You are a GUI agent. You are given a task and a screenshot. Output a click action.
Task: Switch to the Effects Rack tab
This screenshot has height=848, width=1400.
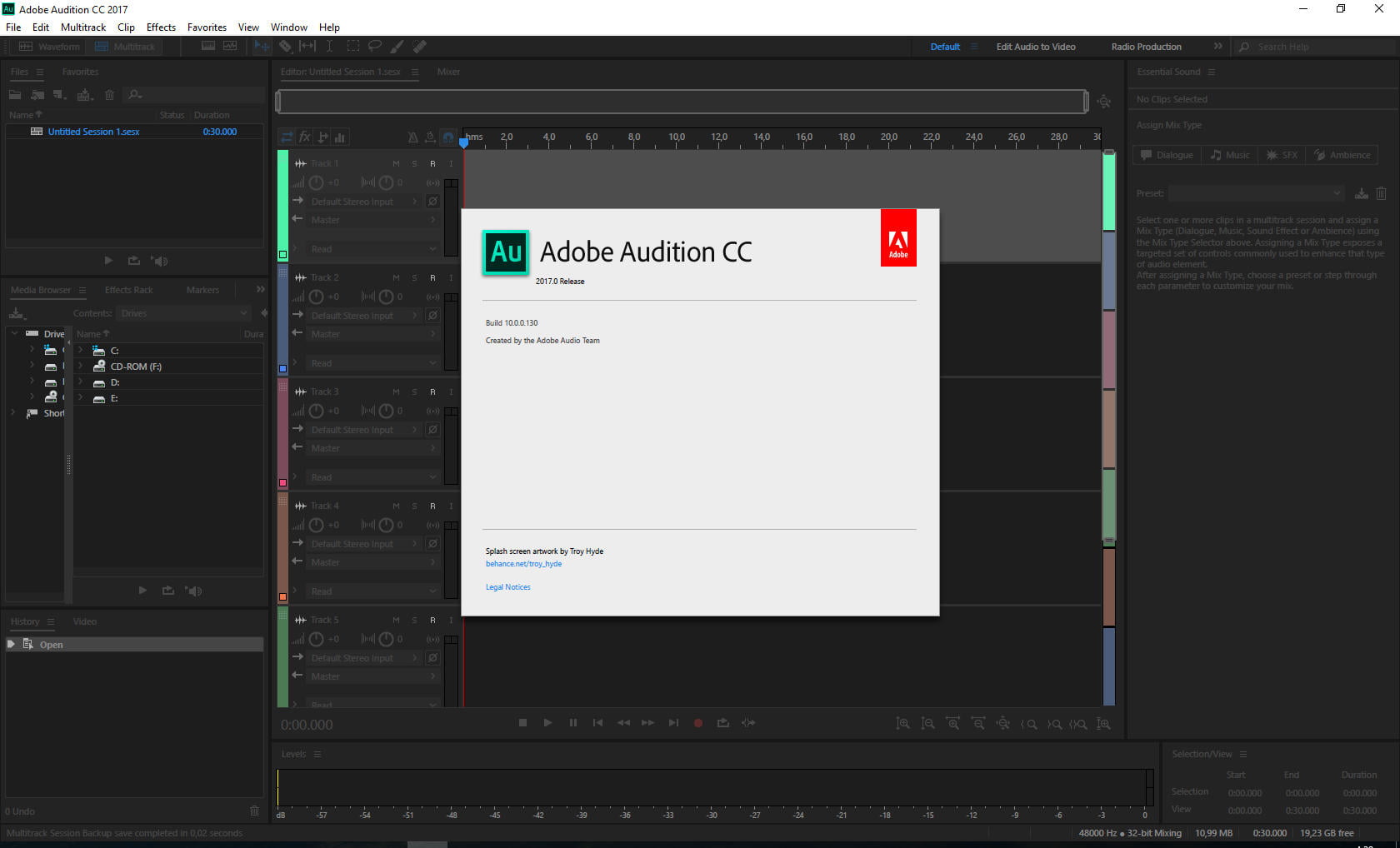pyautogui.click(x=129, y=290)
